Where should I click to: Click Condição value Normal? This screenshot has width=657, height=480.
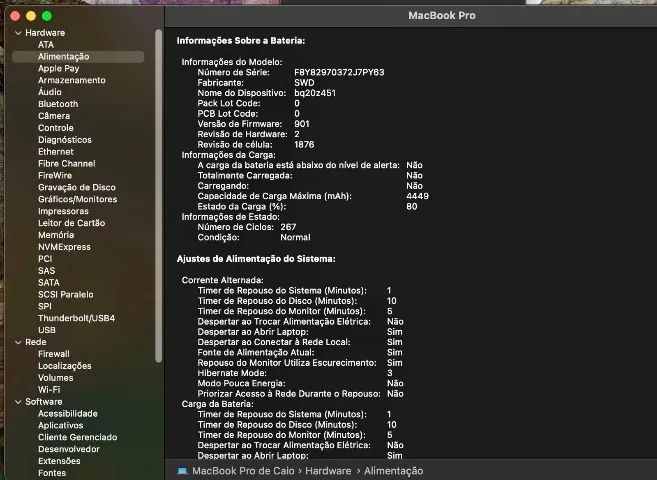[x=295, y=237]
